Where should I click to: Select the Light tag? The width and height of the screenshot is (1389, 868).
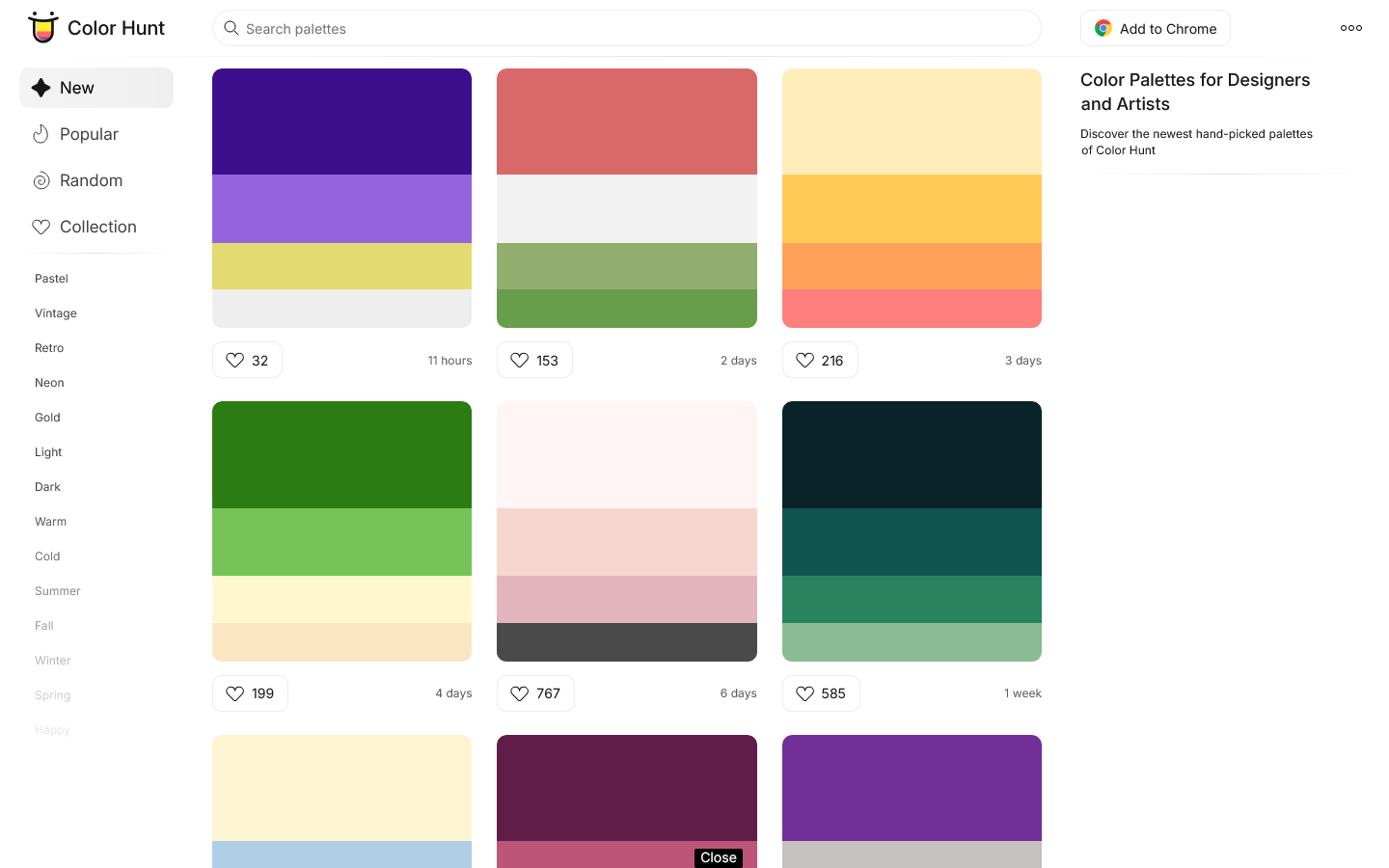(48, 452)
